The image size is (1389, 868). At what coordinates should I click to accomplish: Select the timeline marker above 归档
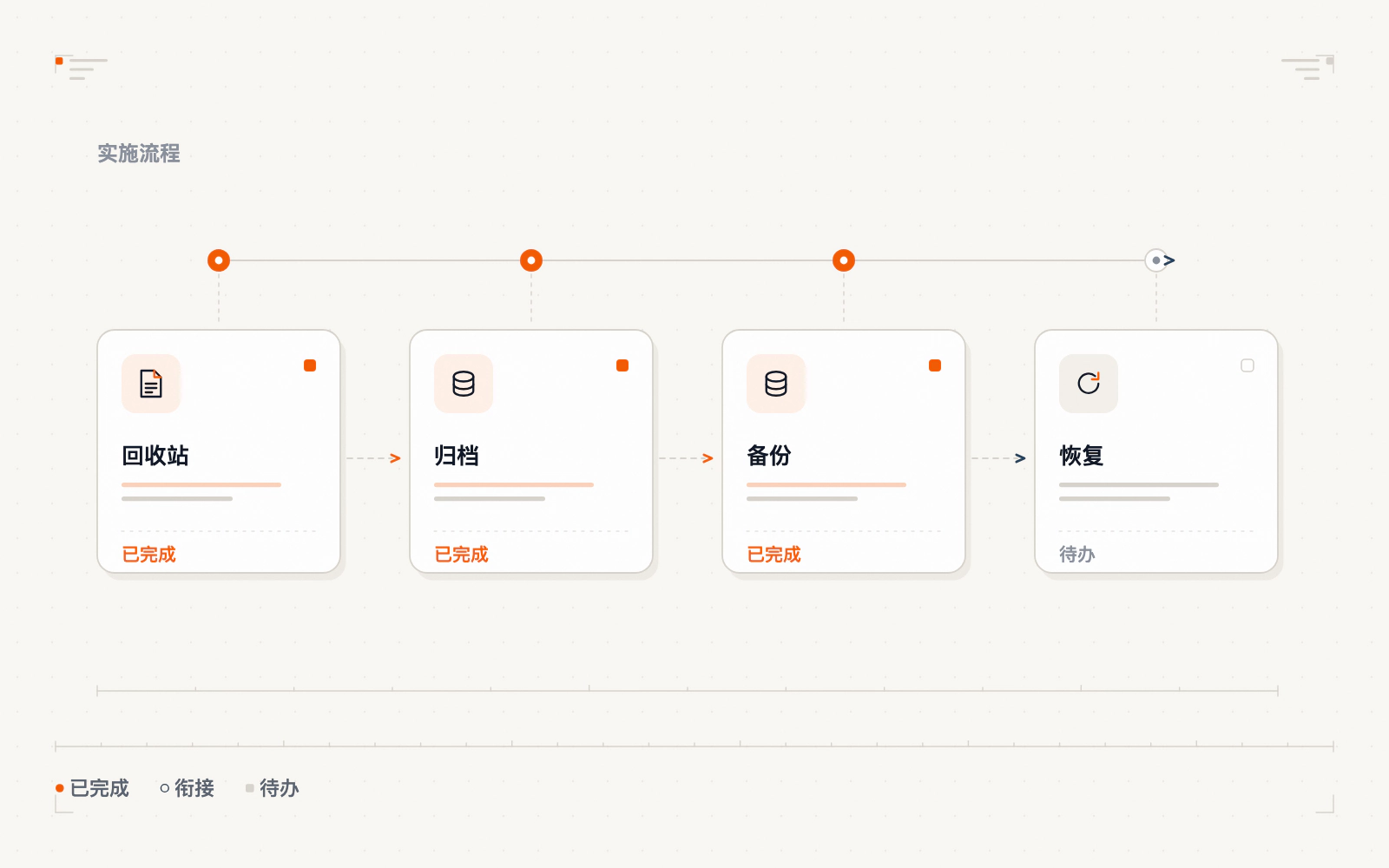point(531,260)
